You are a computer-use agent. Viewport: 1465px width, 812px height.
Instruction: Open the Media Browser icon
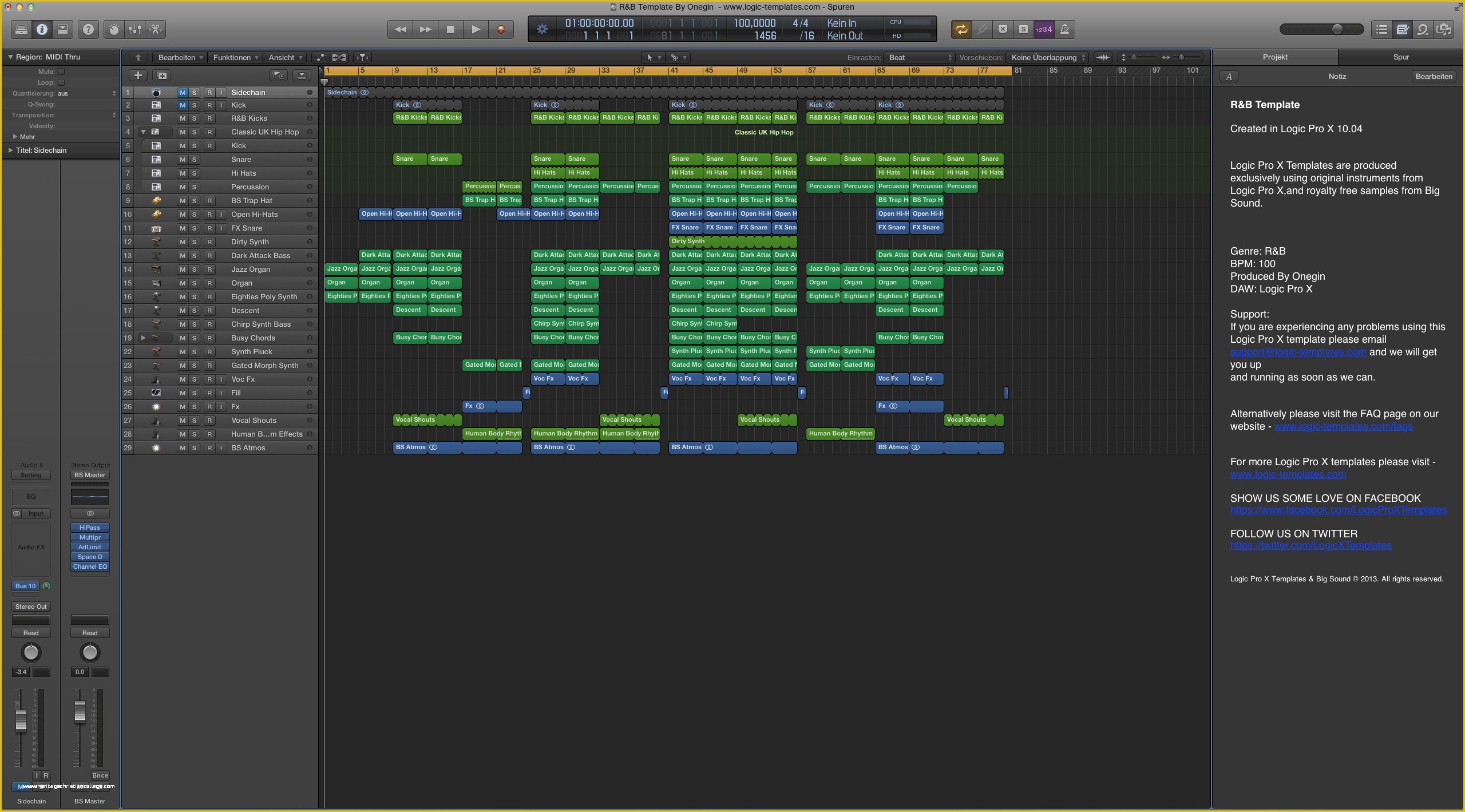(1444, 29)
